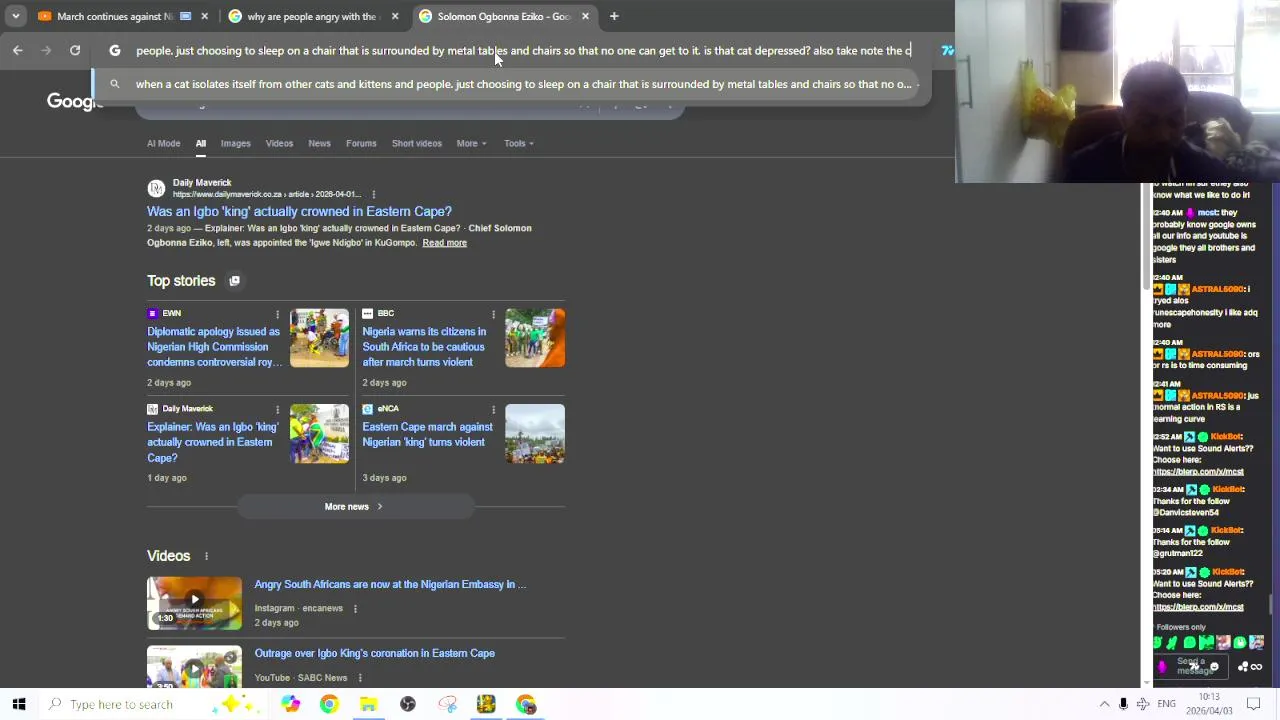Click the Daily Maverick site icon
The width and height of the screenshot is (1280, 720).
point(156,188)
